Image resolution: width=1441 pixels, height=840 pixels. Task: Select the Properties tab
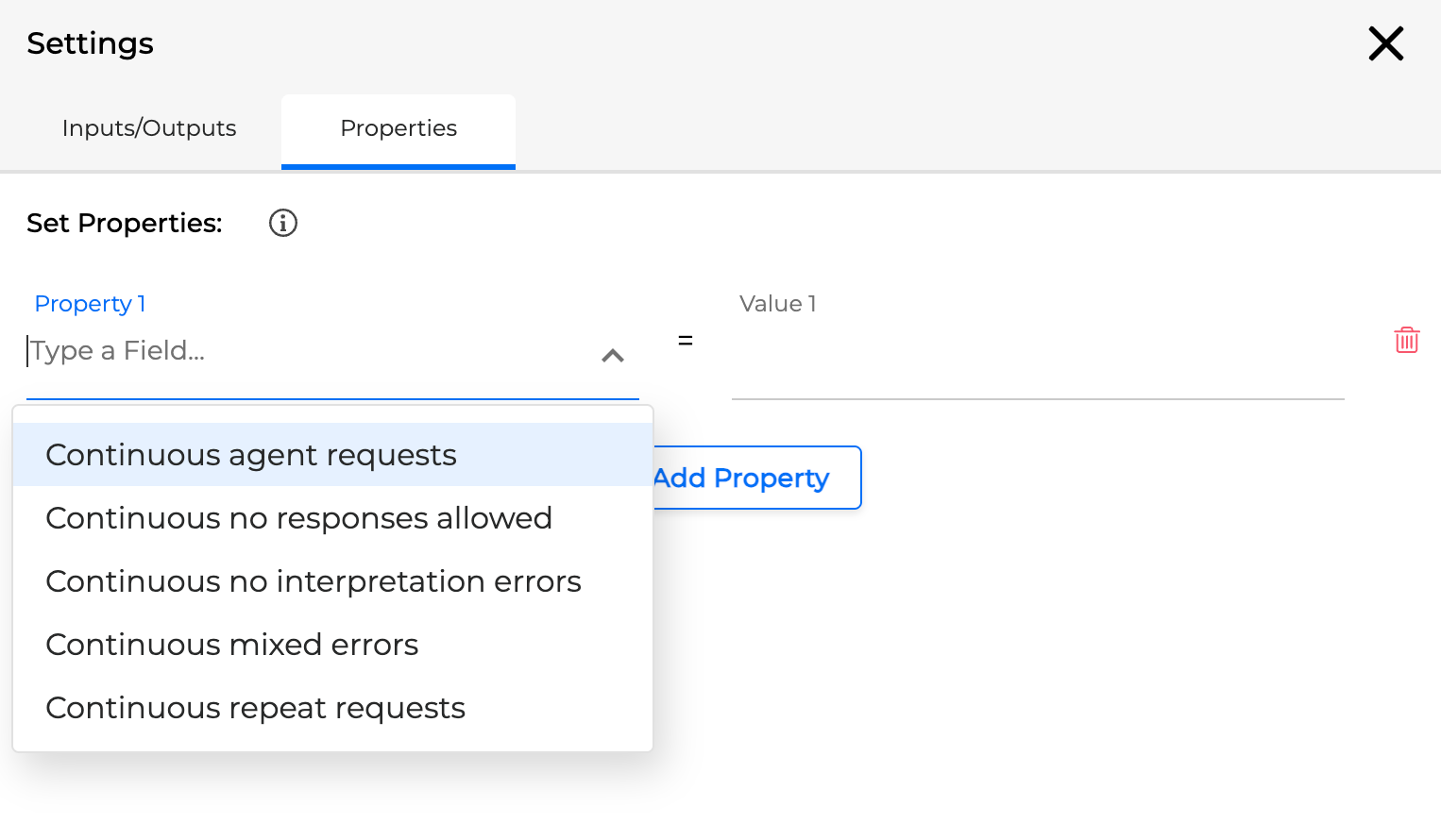[x=398, y=128]
